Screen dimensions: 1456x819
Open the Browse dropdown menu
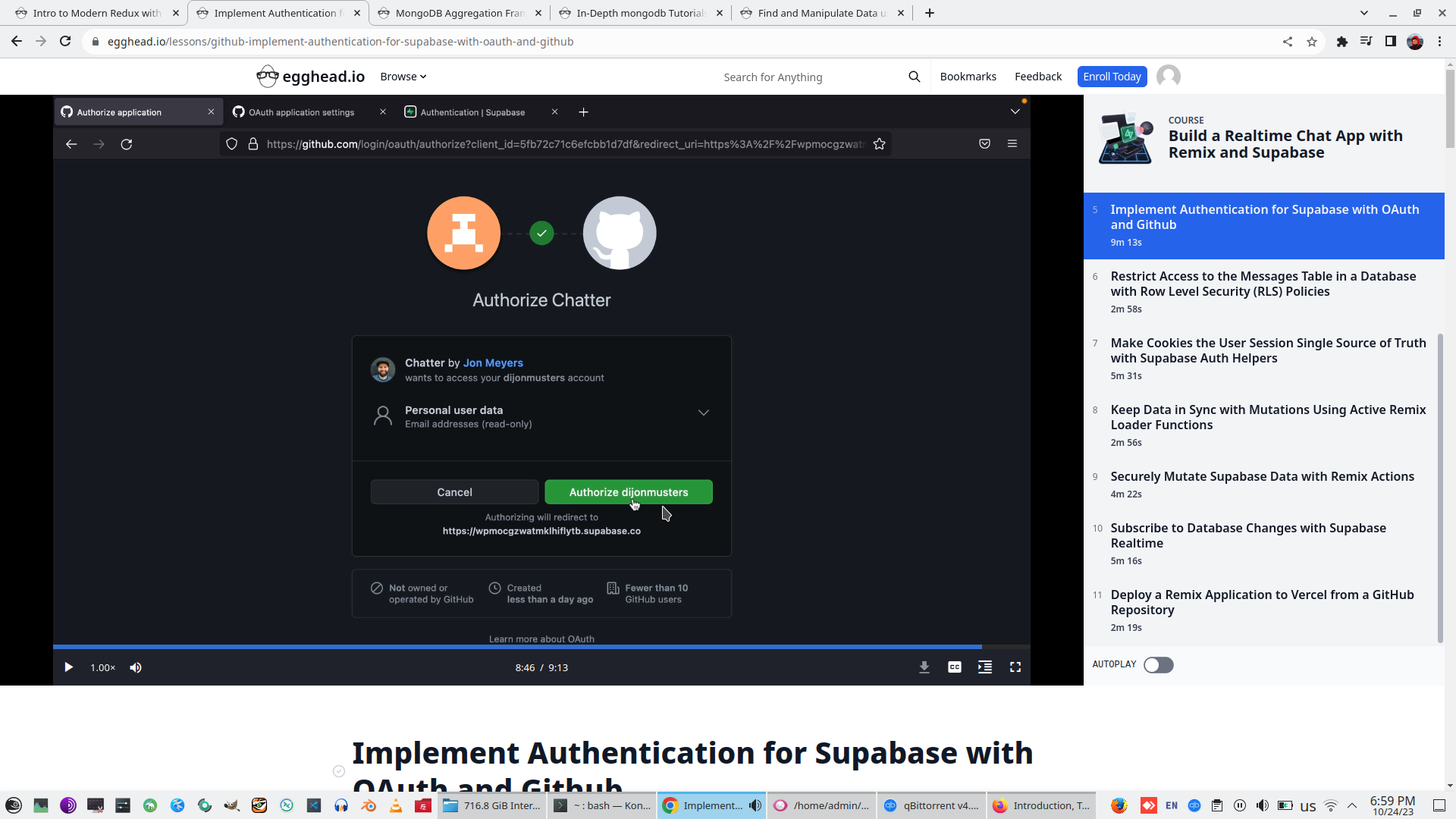403,77
